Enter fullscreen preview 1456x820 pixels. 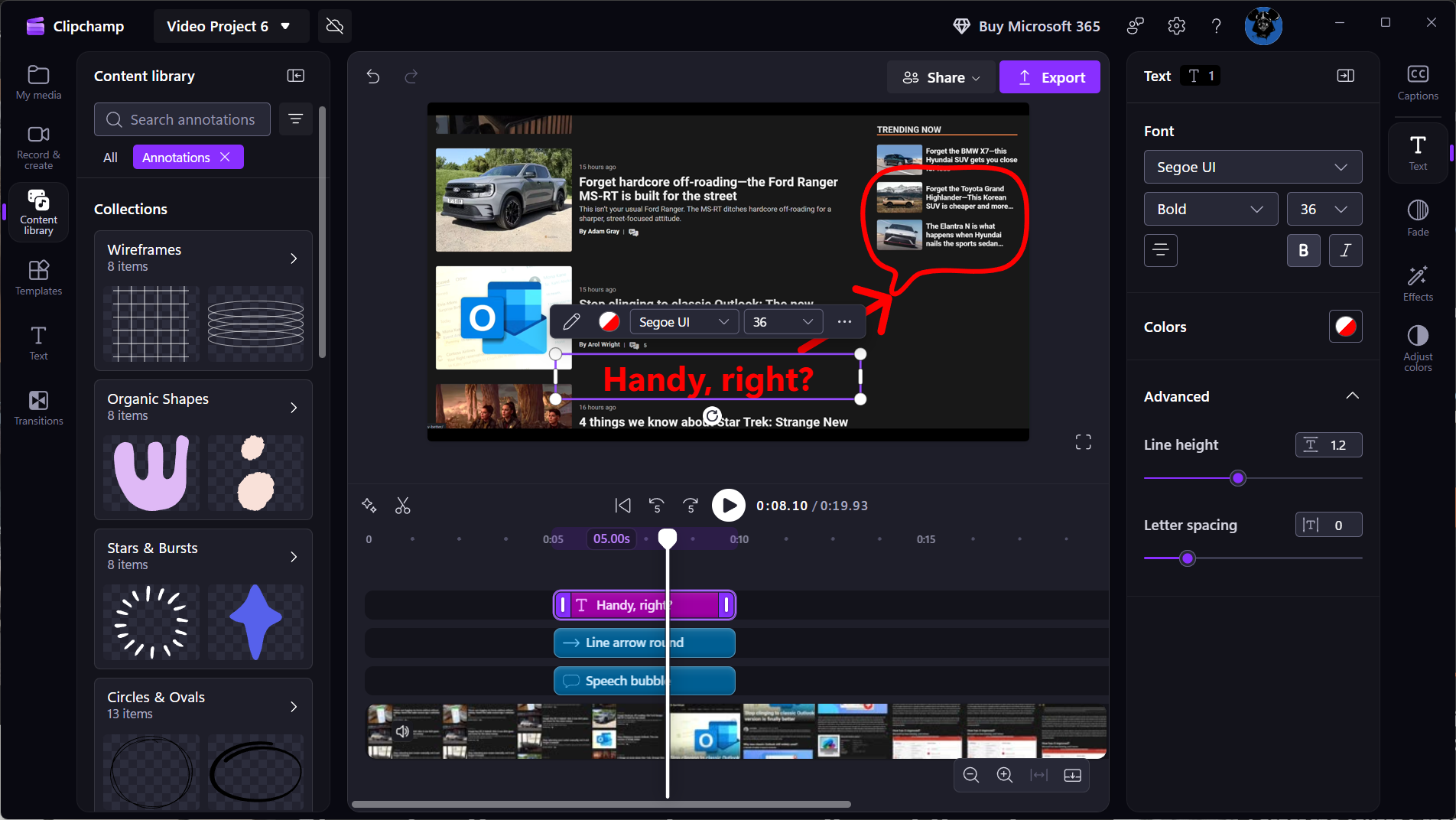[1084, 442]
